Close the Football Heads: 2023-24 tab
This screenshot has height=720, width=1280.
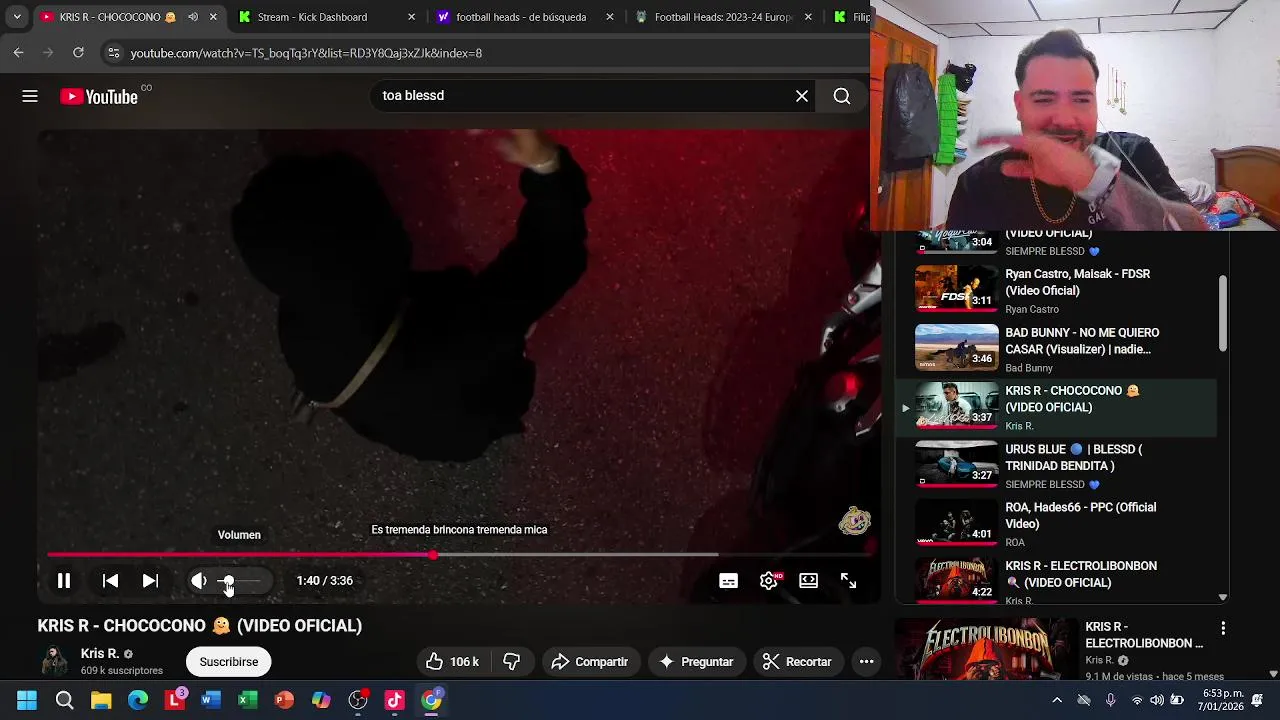click(x=808, y=17)
